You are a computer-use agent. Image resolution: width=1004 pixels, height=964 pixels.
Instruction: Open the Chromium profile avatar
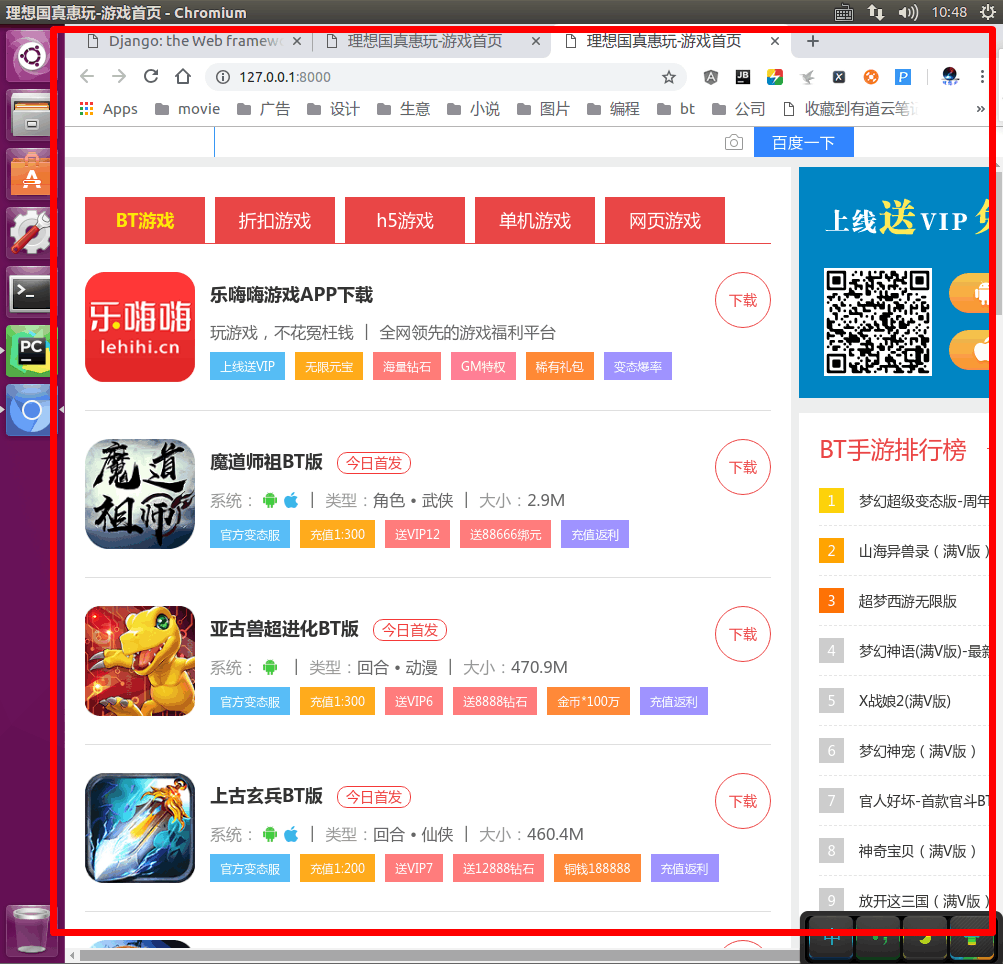[950, 77]
